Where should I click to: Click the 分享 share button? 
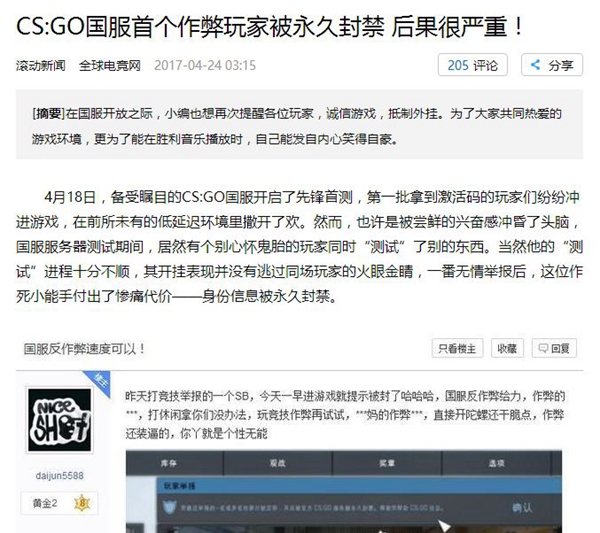[x=552, y=65]
